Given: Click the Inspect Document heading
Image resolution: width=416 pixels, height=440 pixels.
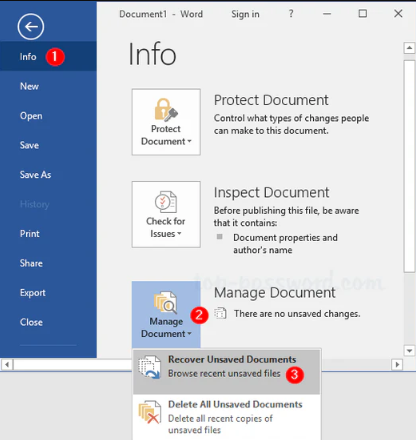Looking at the screenshot, I should coord(271,193).
